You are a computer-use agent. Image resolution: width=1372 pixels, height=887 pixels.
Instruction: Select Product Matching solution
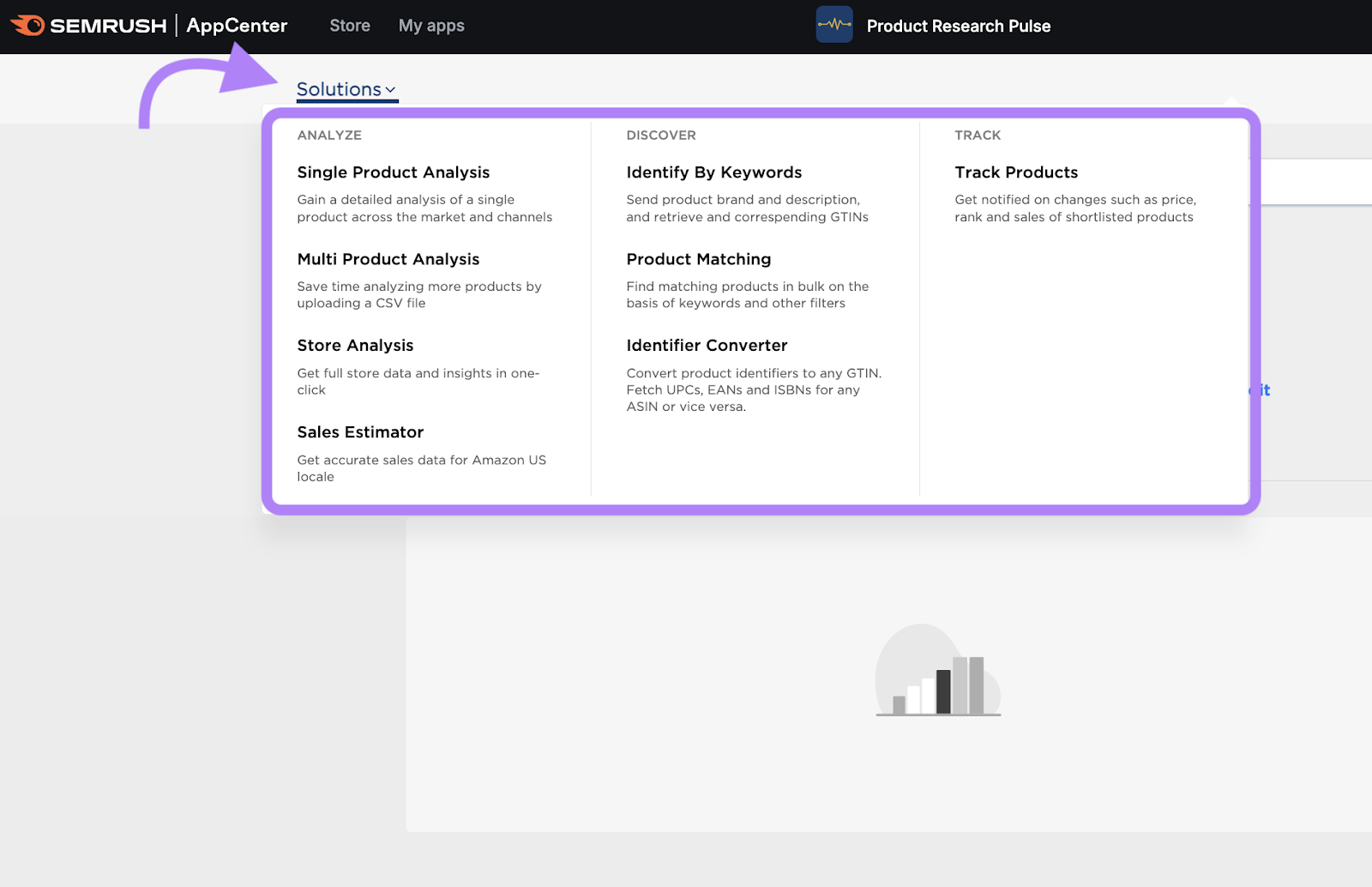click(x=699, y=259)
